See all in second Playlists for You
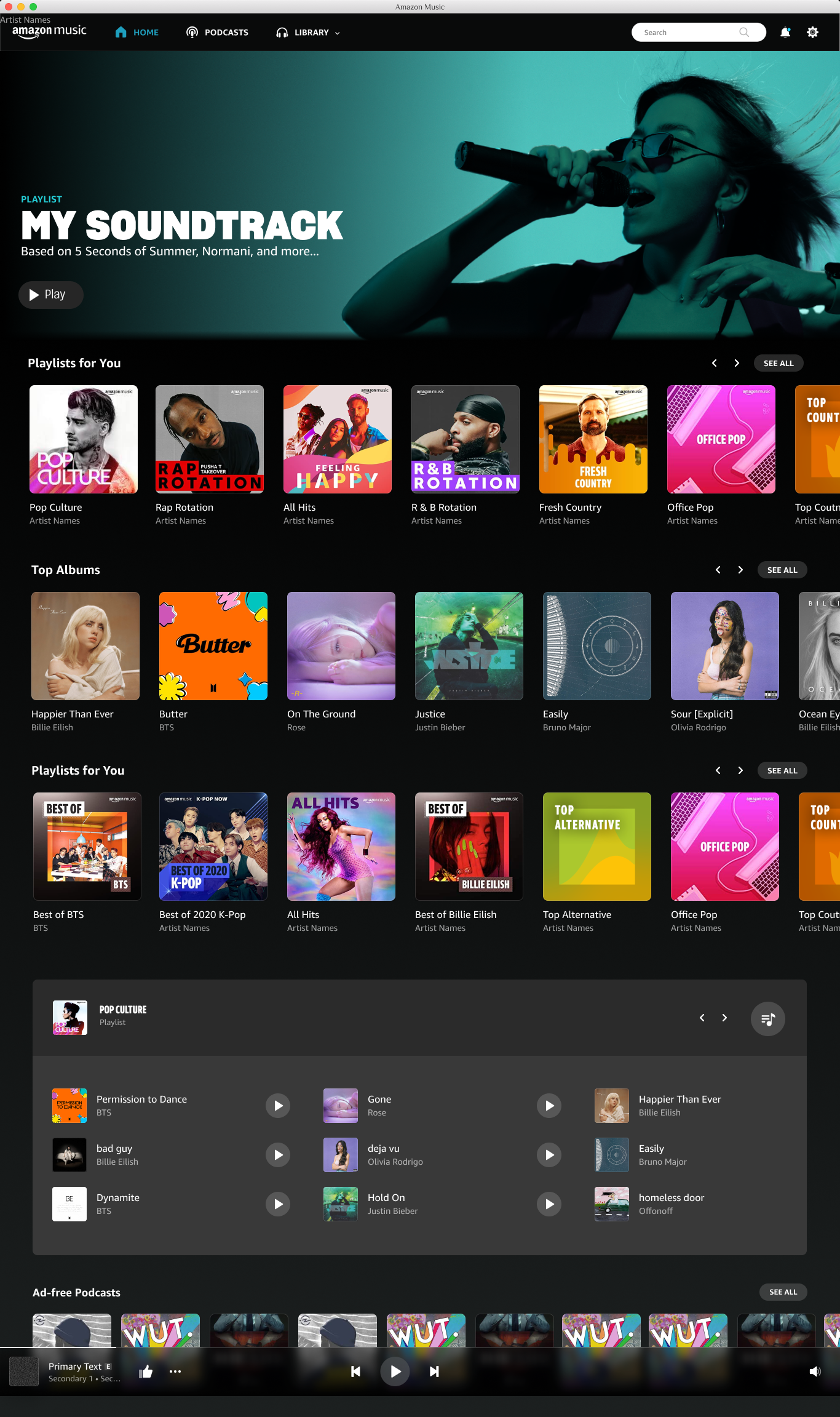Image resolution: width=840 pixels, height=1417 pixels. pyautogui.click(x=782, y=770)
